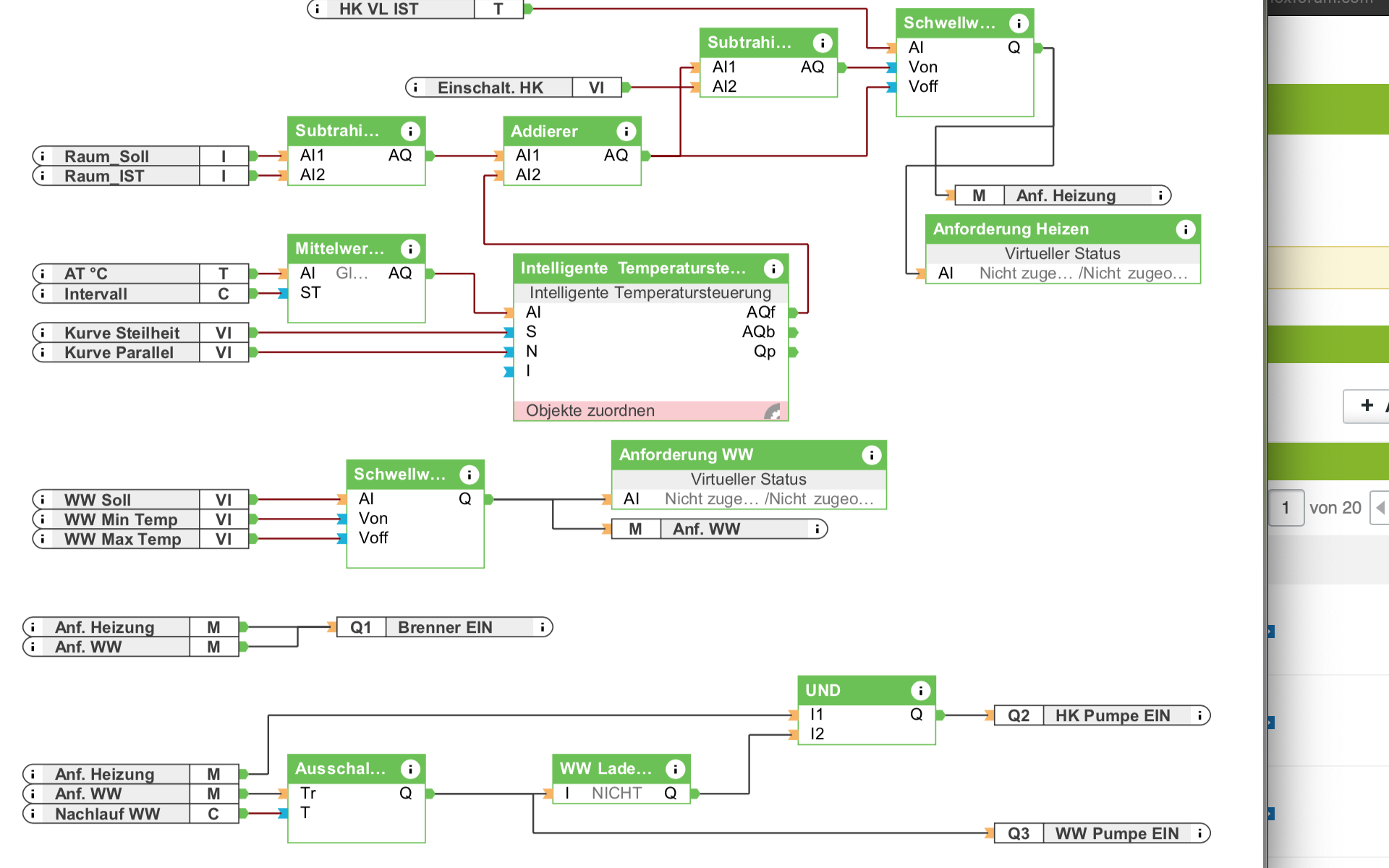
Task: Open info on Anforderung WW block
Action: click(871, 455)
